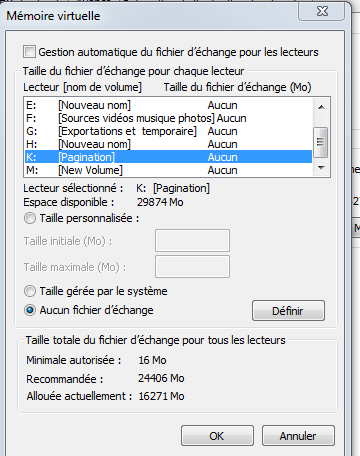Select Taille personnalisée radio option
The width and height of the screenshot is (360, 456).
pos(30,218)
